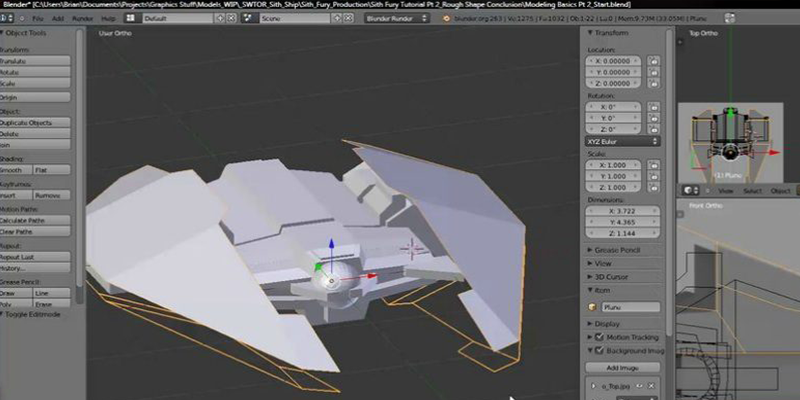Click the blue Z-axis manipulator arrow
The height and width of the screenshot is (400, 800).
pos(331,244)
